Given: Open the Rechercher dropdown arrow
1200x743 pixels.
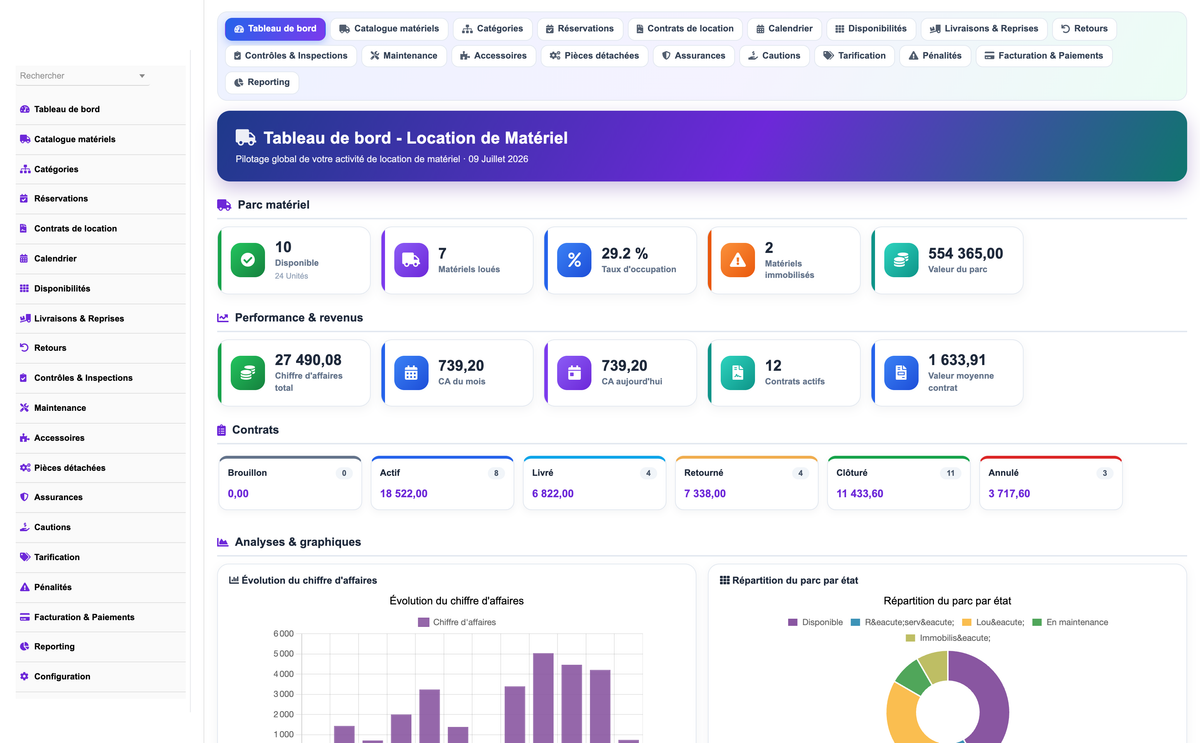Looking at the screenshot, I should [x=142, y=76].
